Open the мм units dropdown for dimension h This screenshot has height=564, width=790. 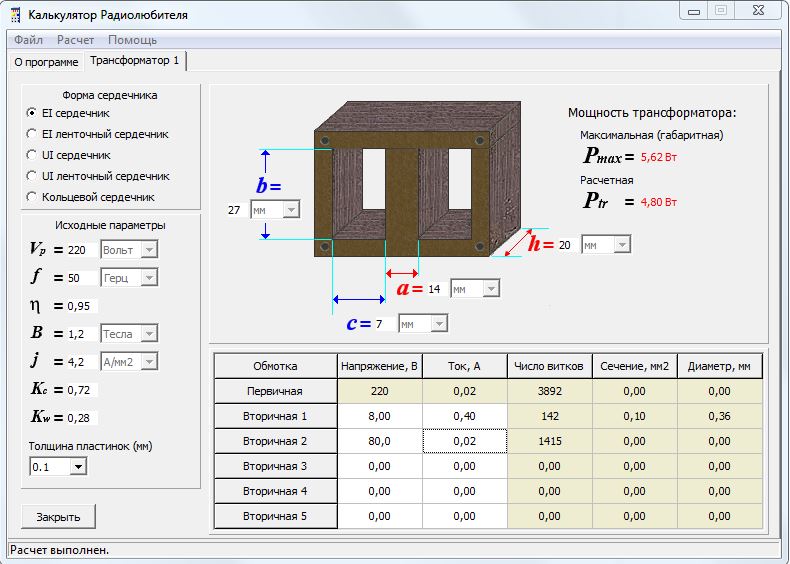[620, 245]
